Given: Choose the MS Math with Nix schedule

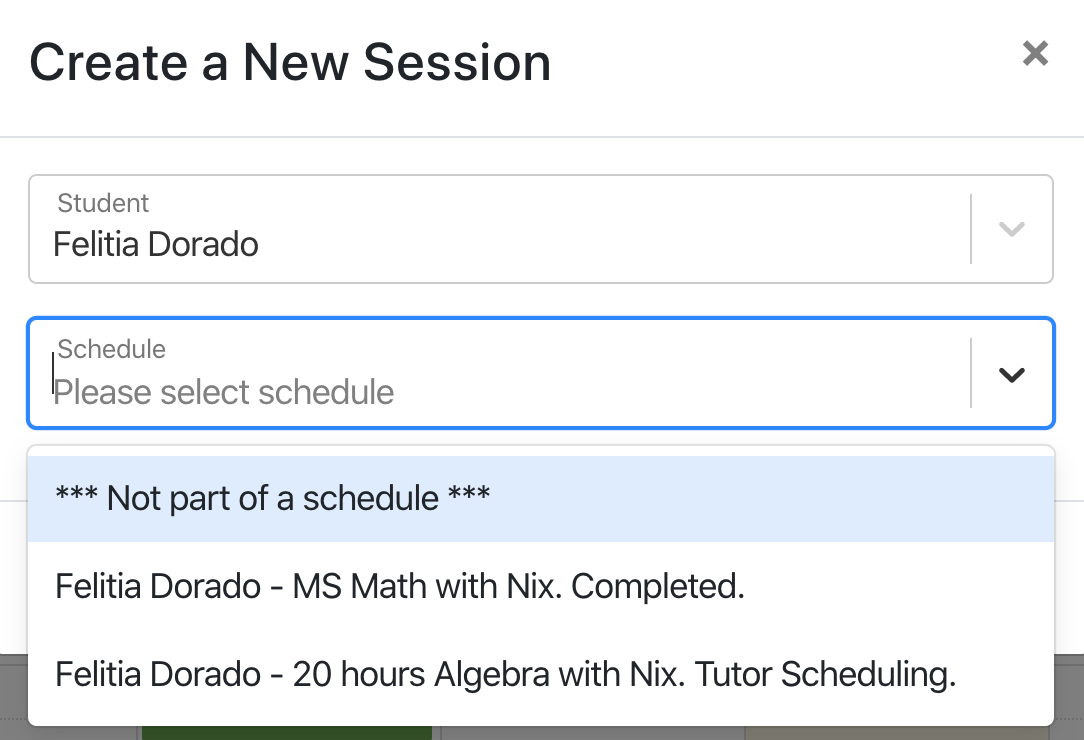Looking at the screenshot, I should [x=400, y=586].
